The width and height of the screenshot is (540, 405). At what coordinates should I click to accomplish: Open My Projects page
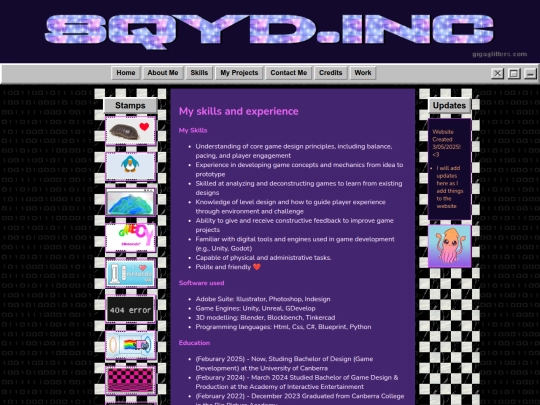click(x=239, y=73)
